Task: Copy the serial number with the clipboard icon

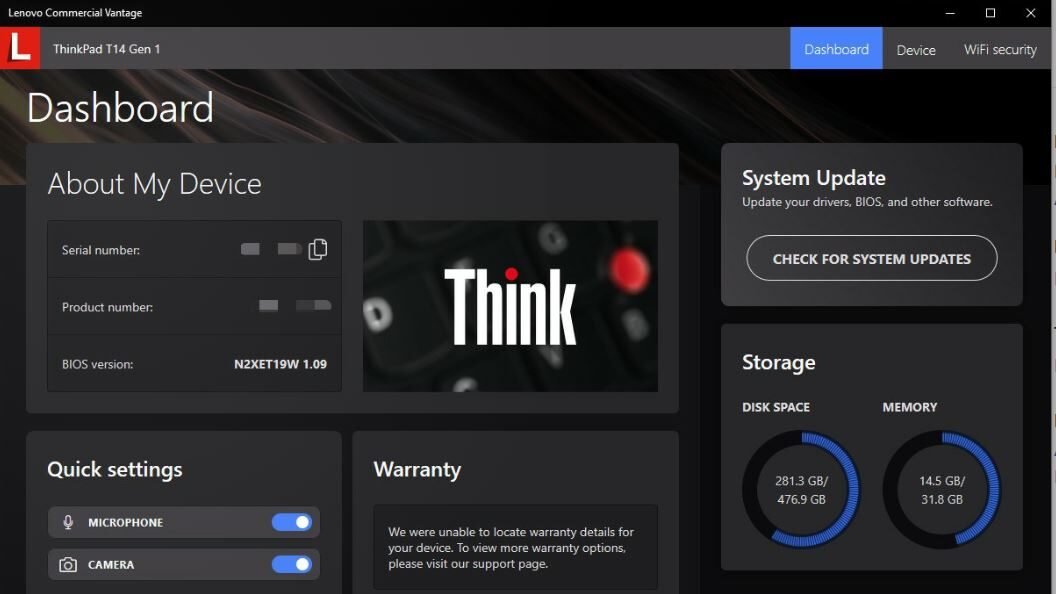Action: [x=318, y=249]
